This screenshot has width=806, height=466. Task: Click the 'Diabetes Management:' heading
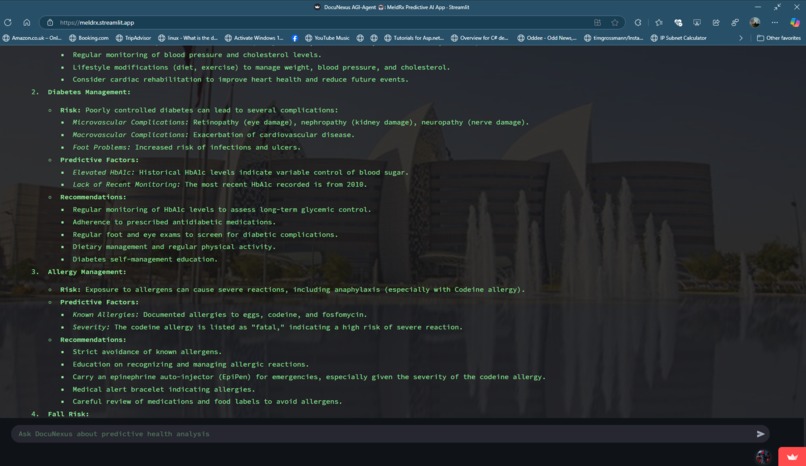pyautogui.click(x=89, y=92)
